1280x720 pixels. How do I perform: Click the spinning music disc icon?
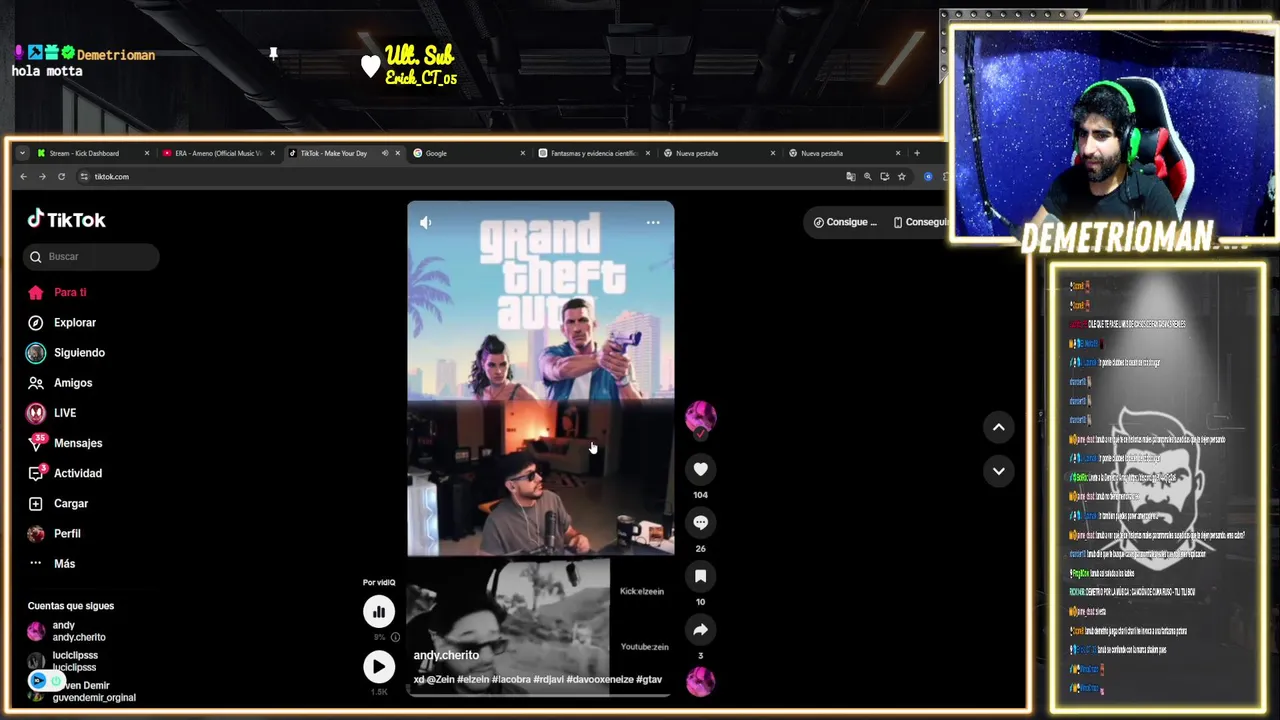click(x=700, y=682)
